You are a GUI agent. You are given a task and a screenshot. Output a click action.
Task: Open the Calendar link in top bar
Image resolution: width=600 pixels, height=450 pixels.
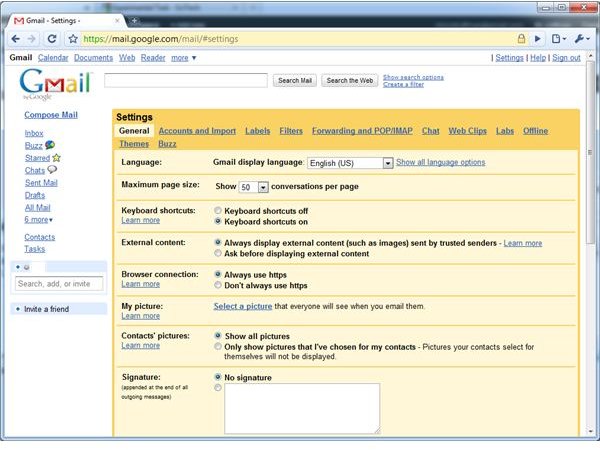pyautogui.click(x=53, y=58)
